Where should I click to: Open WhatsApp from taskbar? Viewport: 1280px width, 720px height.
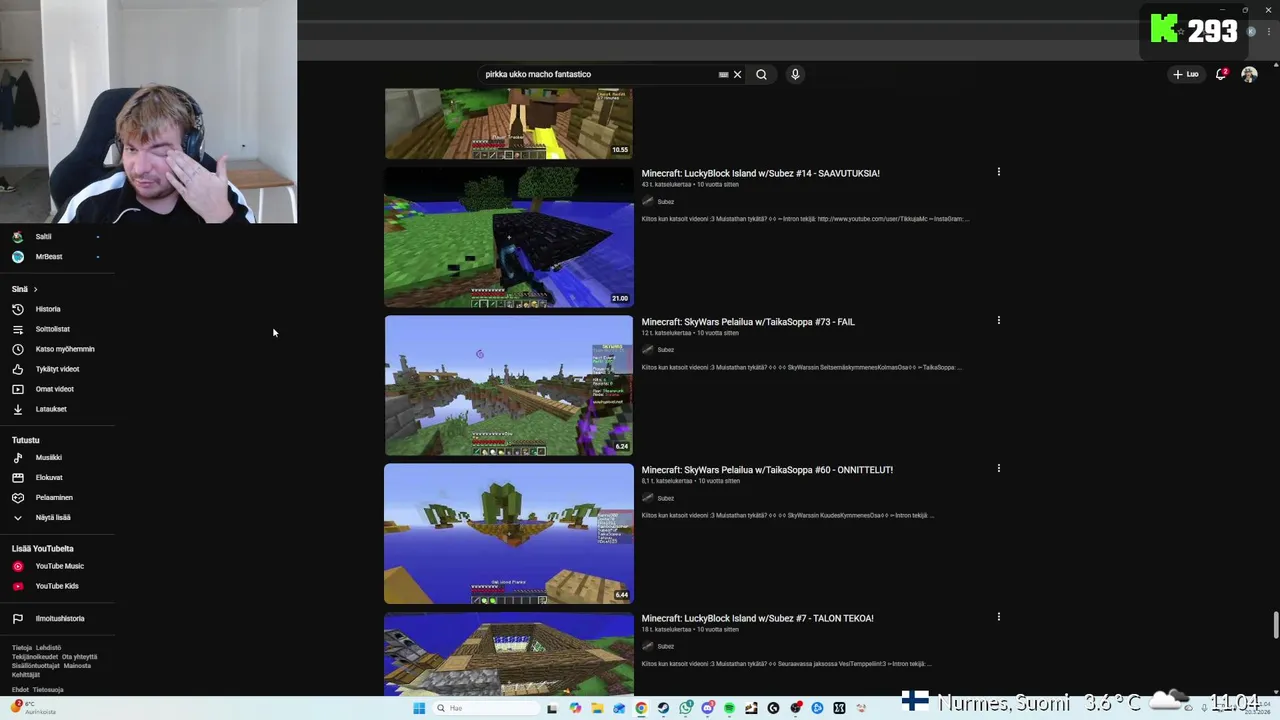(x=685, y=708)
